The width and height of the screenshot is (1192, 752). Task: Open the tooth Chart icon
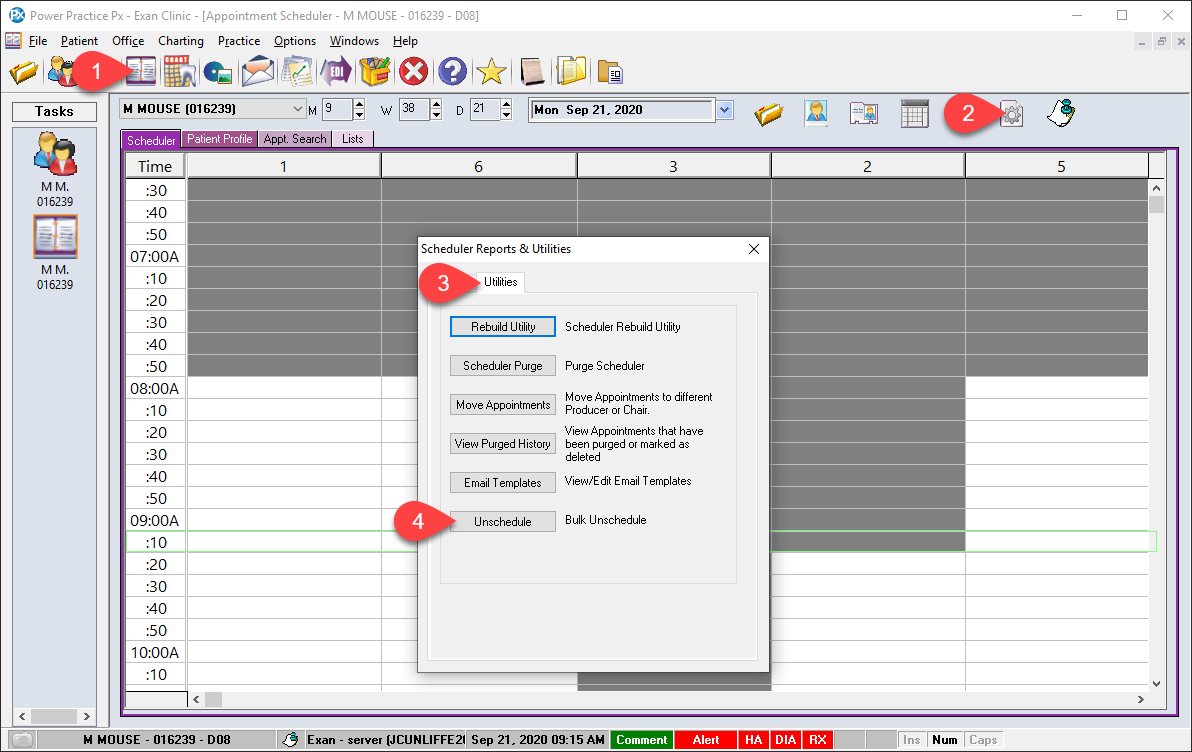pyautogui.click(x=179, y=72)
